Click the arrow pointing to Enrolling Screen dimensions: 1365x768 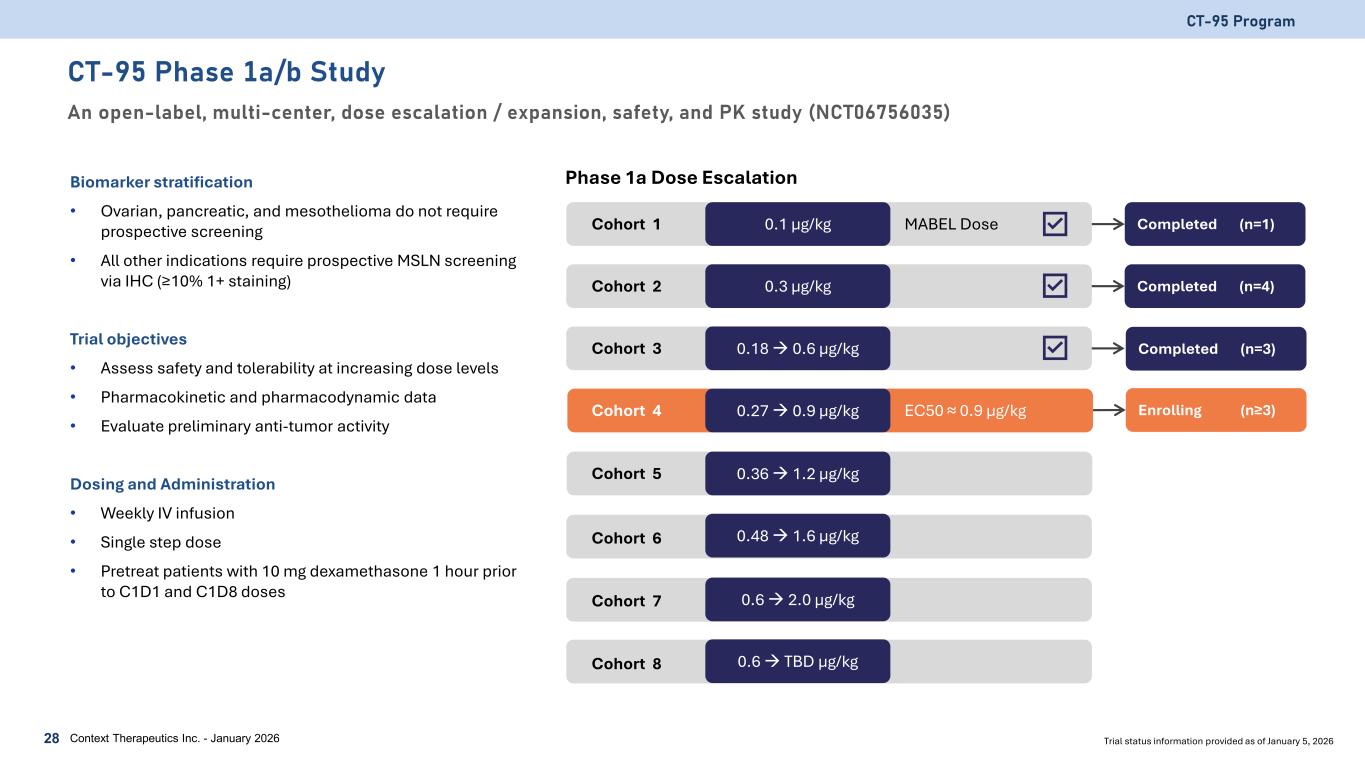1108,410
